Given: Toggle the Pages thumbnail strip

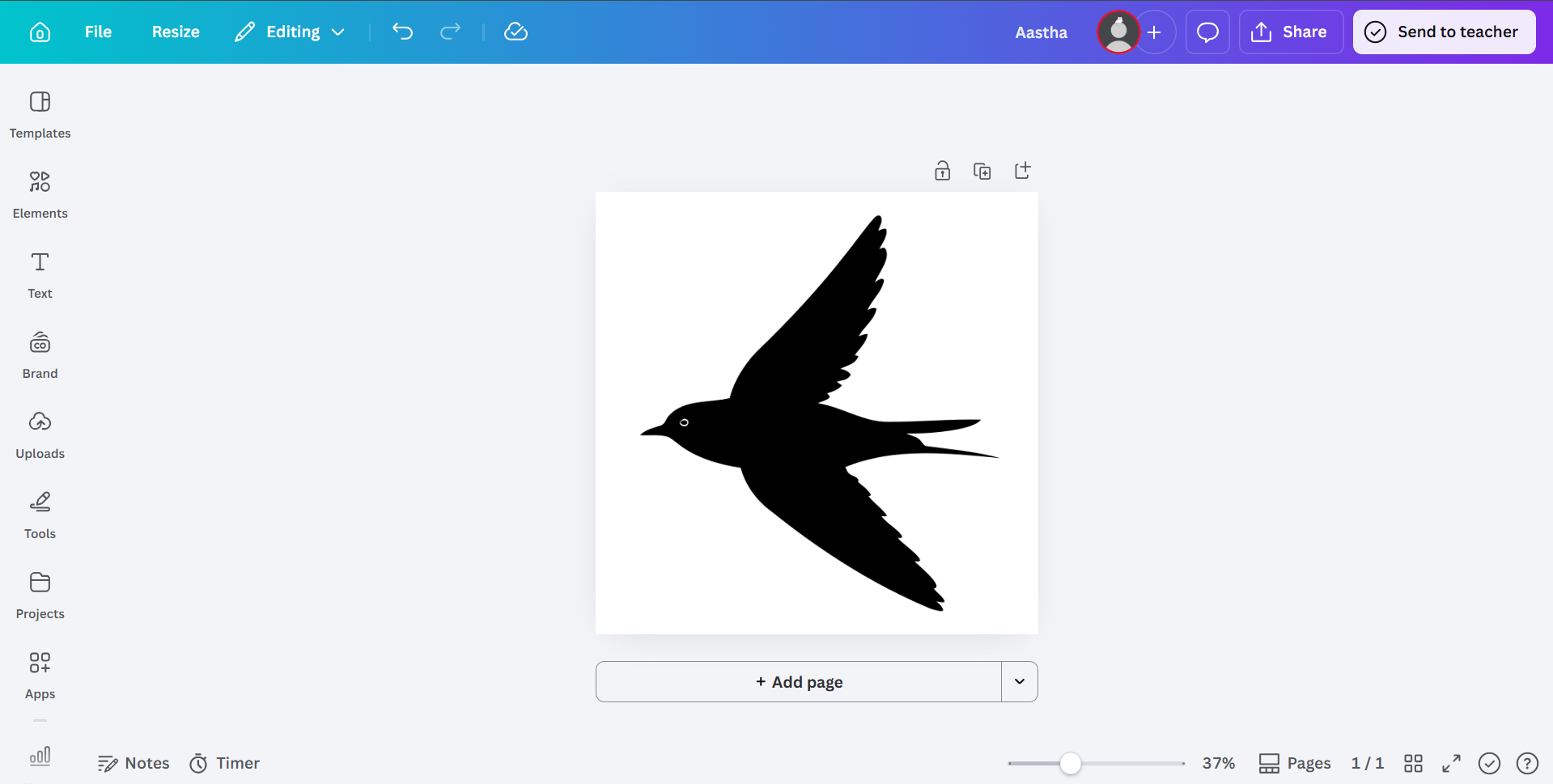Looking at the screenshot, I should click(1295, 763).
